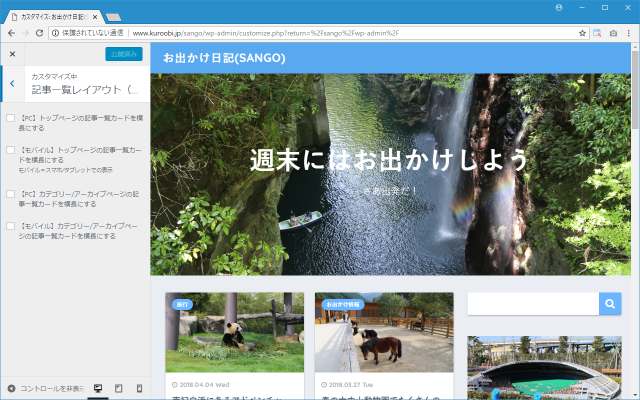
Task: Click the 公開済み publish button
Action: click(124, 54)
